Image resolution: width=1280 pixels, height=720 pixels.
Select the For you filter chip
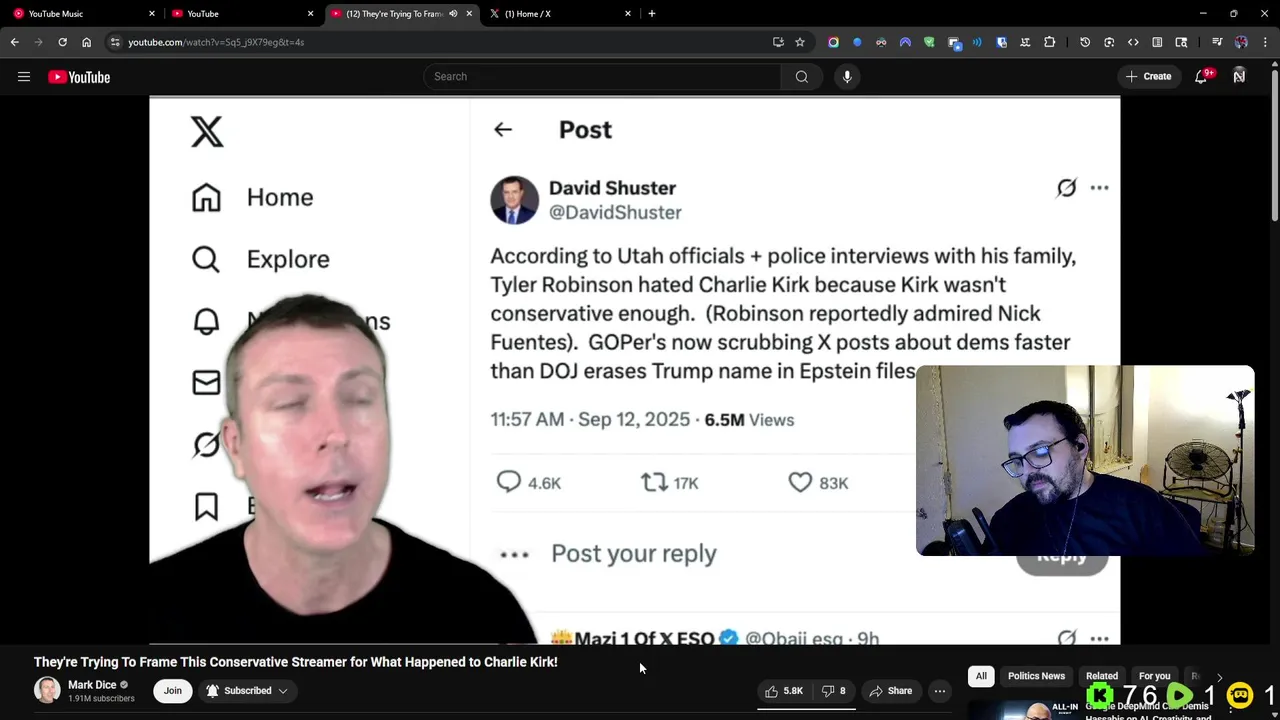1154,676
